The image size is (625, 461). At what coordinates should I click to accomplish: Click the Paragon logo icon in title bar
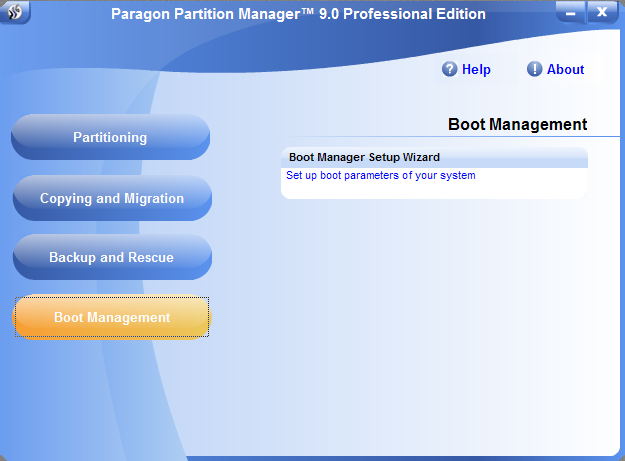pos(16,13)
